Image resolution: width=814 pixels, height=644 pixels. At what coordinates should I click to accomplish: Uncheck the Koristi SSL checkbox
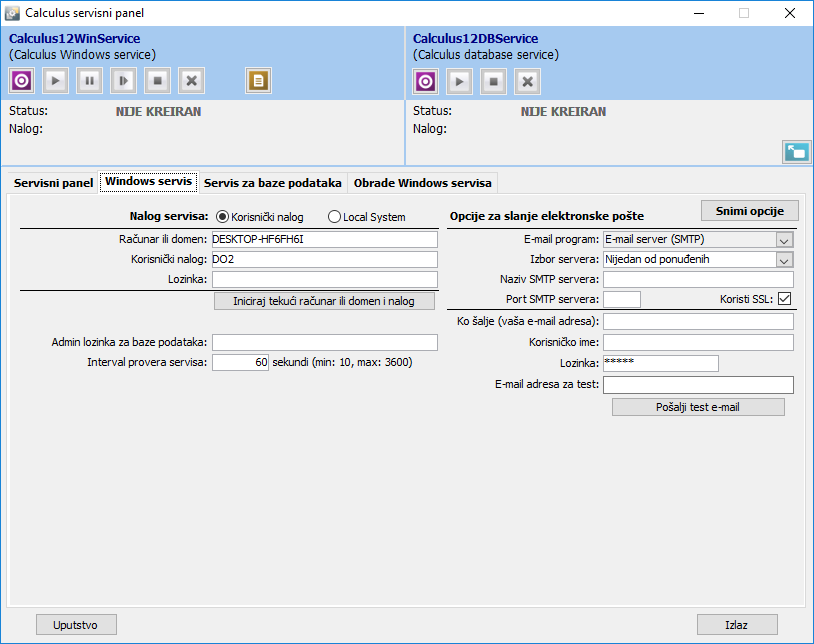(784, 299)
